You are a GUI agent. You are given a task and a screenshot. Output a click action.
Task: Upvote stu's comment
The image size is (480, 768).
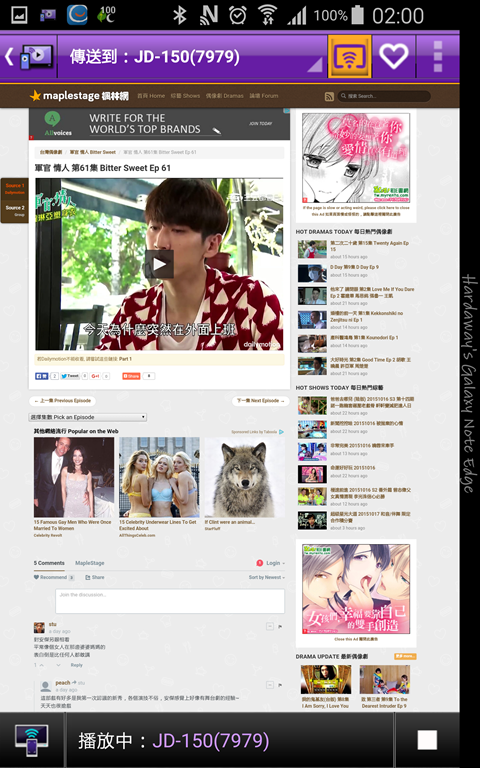coord(42,665)
